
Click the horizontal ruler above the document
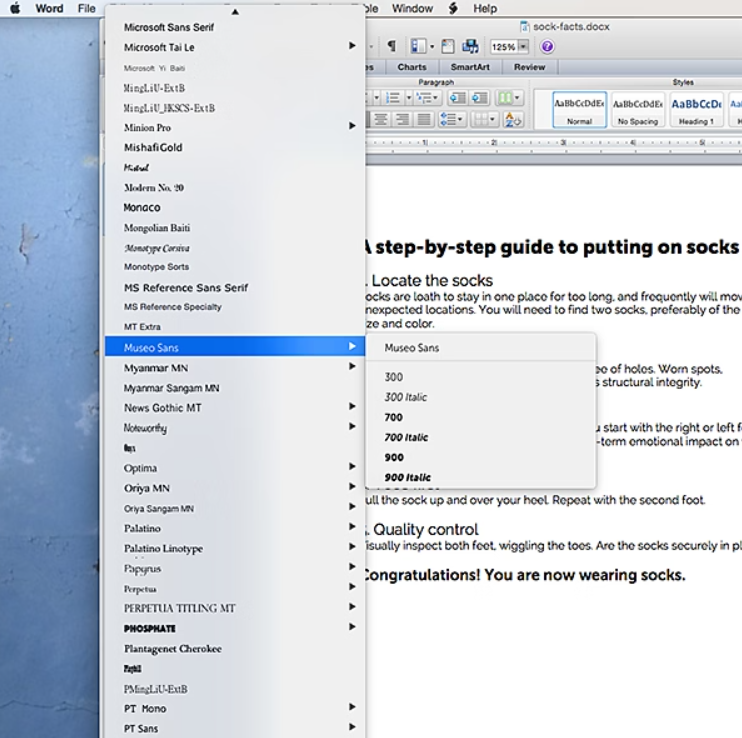coord(554,142)
